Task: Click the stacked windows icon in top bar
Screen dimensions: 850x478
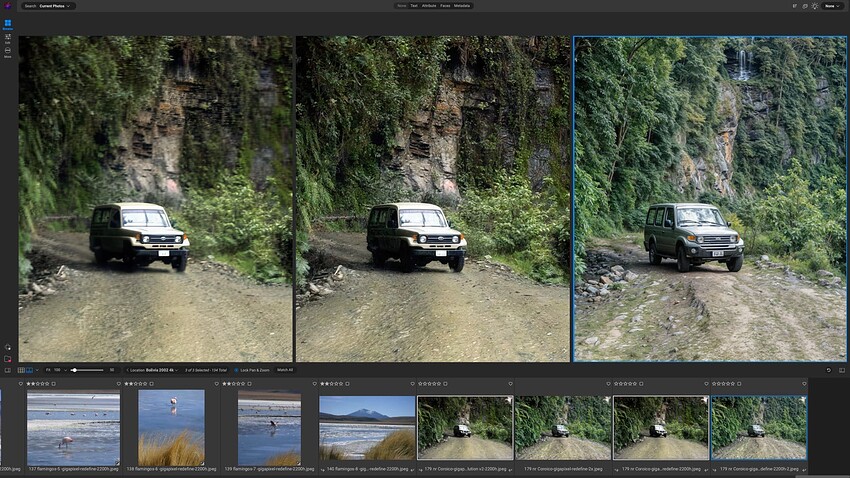Action: [805, 6]
